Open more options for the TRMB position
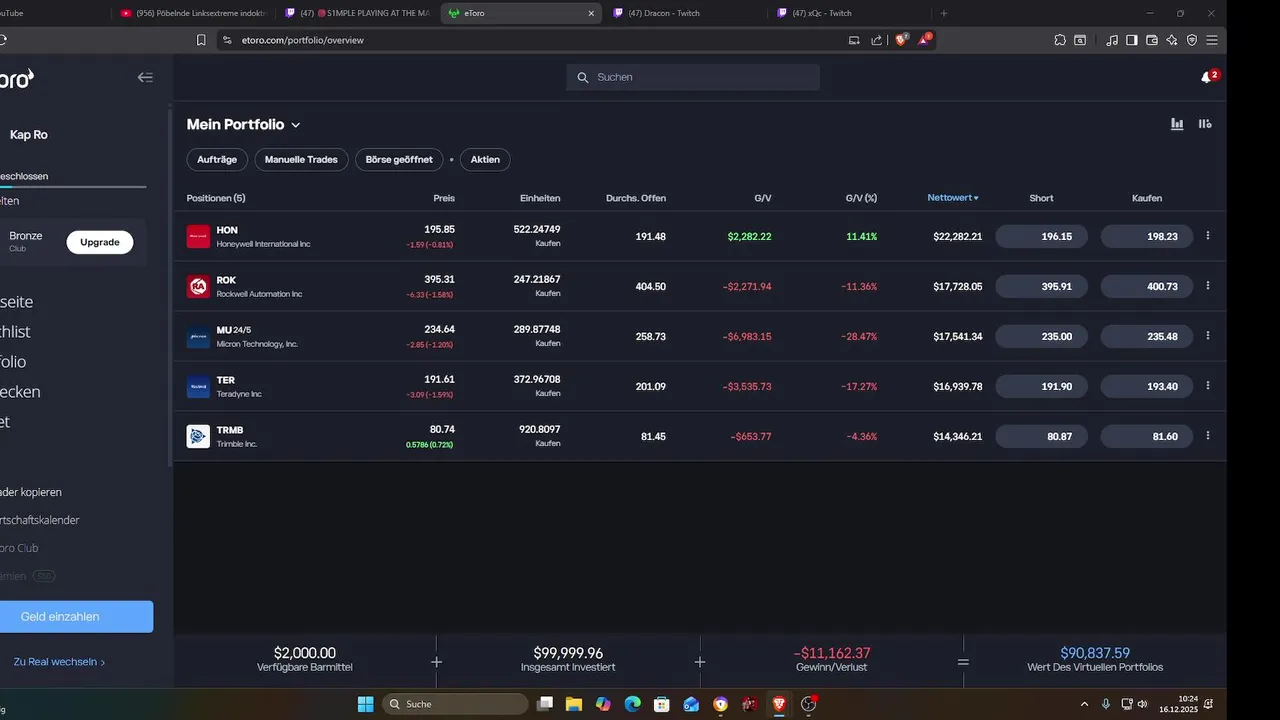The image size is (1280, 720). tap(1208, 436)
